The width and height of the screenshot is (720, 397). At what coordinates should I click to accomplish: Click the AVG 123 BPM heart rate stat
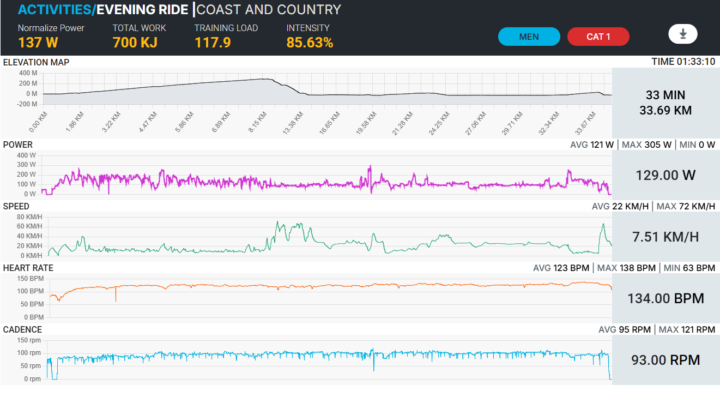(562, 268)
